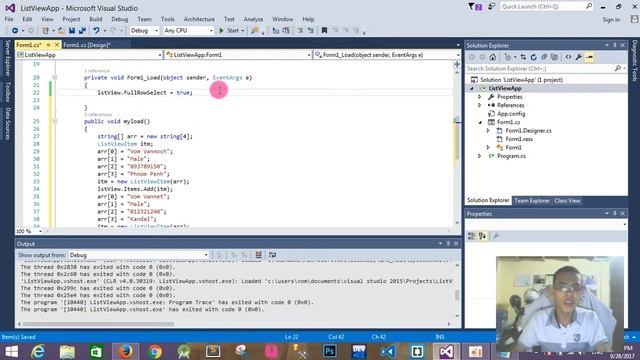Click the Start debugging button
Viewport: 640px width, 360px height.
coord(229,31)
